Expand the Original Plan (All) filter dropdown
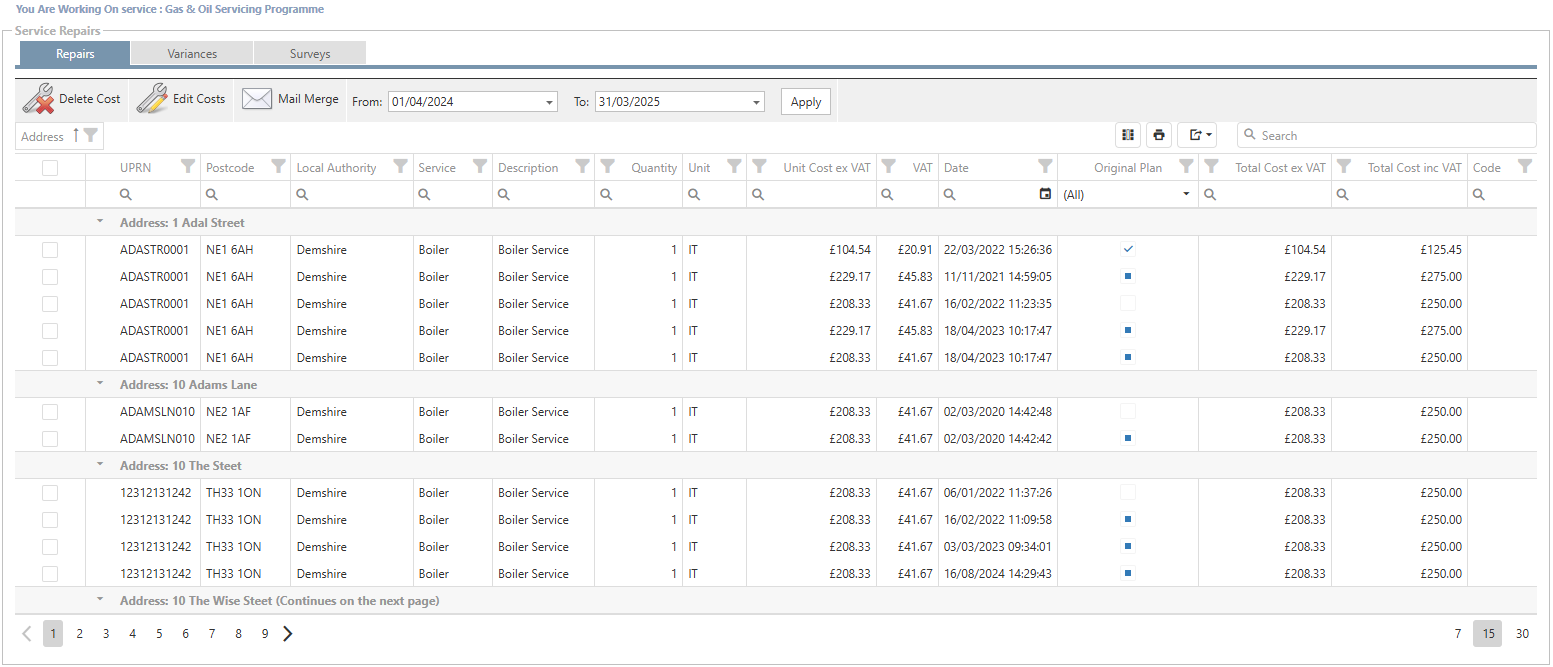 point(1186,194)
